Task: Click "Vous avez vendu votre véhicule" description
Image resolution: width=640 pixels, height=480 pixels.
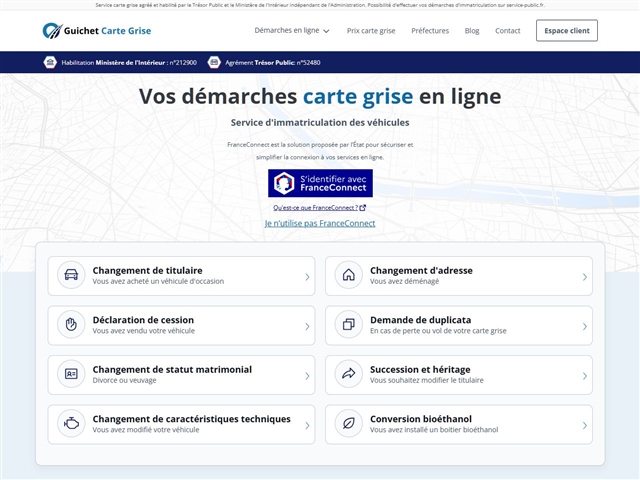Action: (x=144, y=331)
